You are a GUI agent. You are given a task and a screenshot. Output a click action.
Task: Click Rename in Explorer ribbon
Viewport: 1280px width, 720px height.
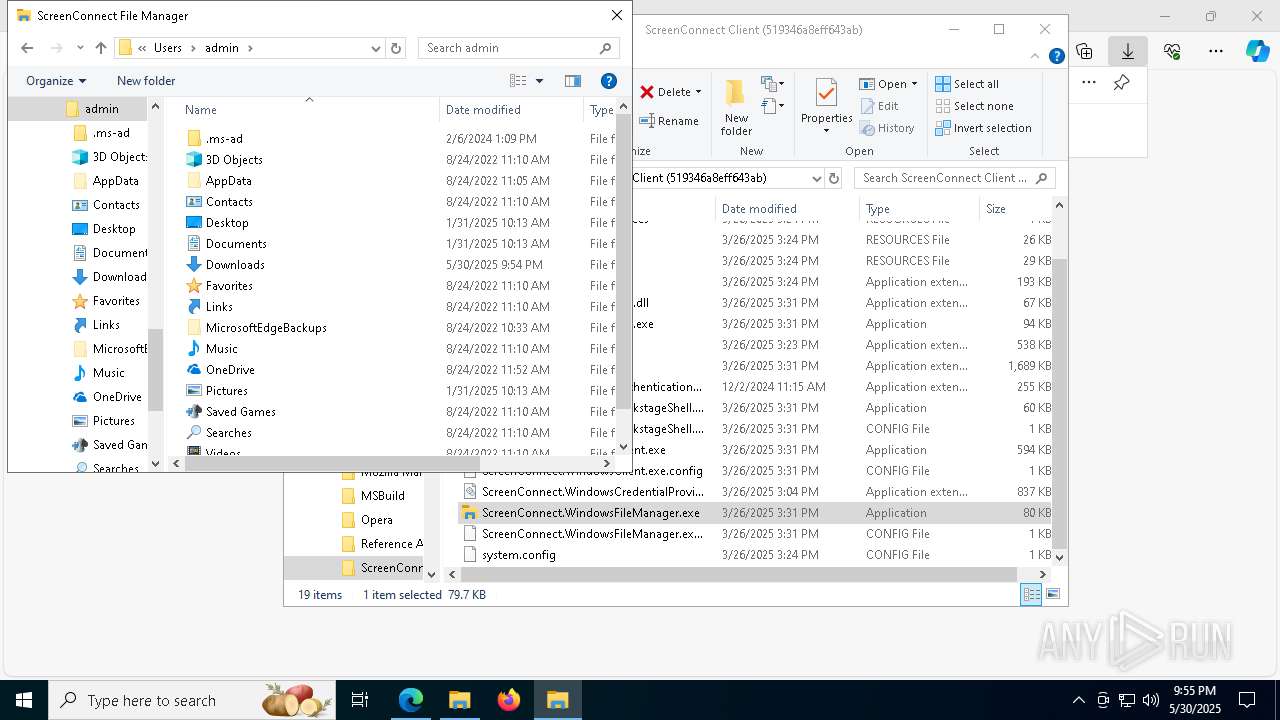pos(669,121)
